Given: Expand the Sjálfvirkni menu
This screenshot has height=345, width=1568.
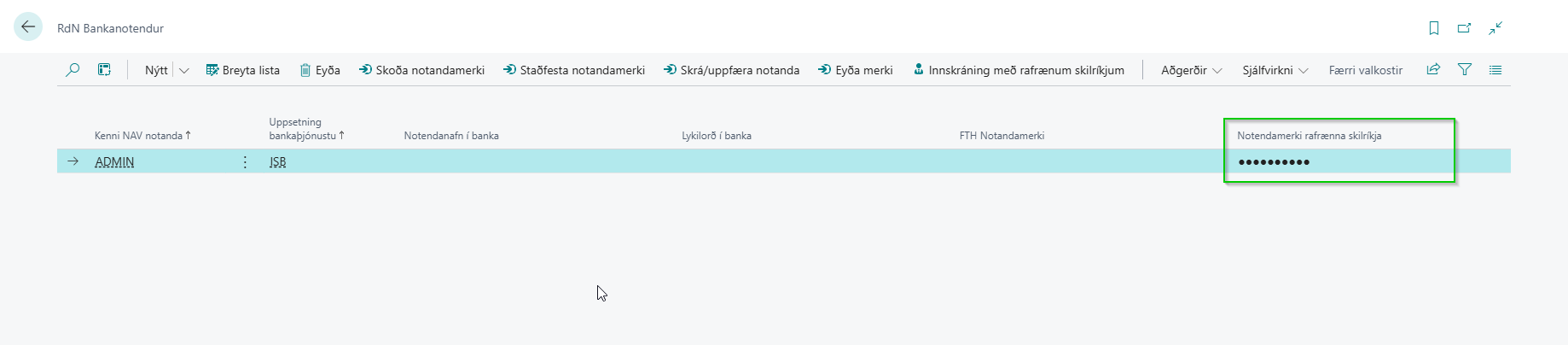Looking at the screenshot, I should [1275, 70].
